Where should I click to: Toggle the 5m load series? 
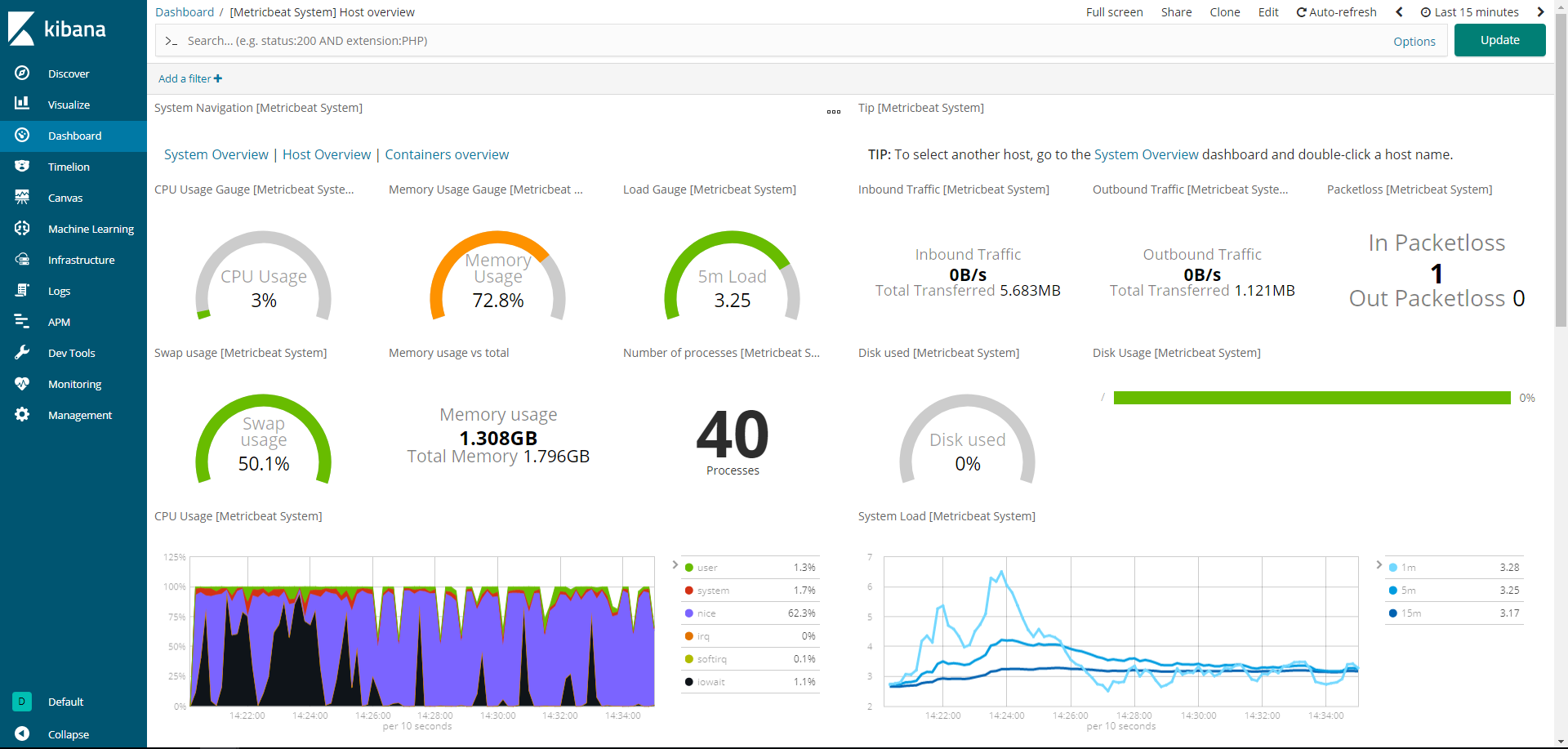click(1454, 591)
